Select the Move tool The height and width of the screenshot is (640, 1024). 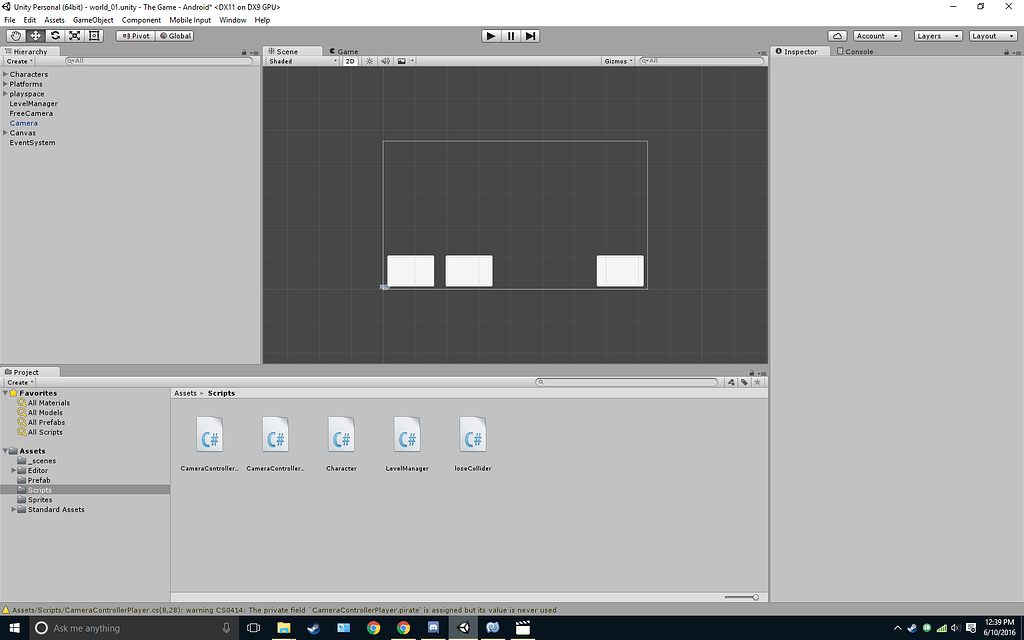[35, 35]
